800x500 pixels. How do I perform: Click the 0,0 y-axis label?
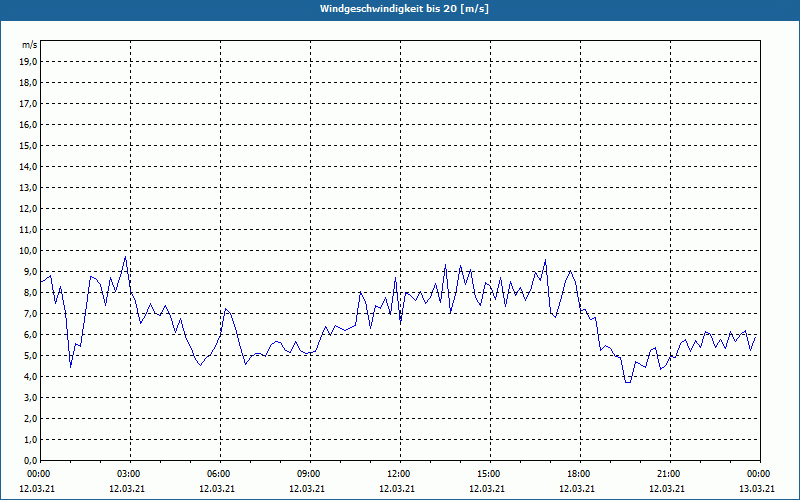point(30,460)
